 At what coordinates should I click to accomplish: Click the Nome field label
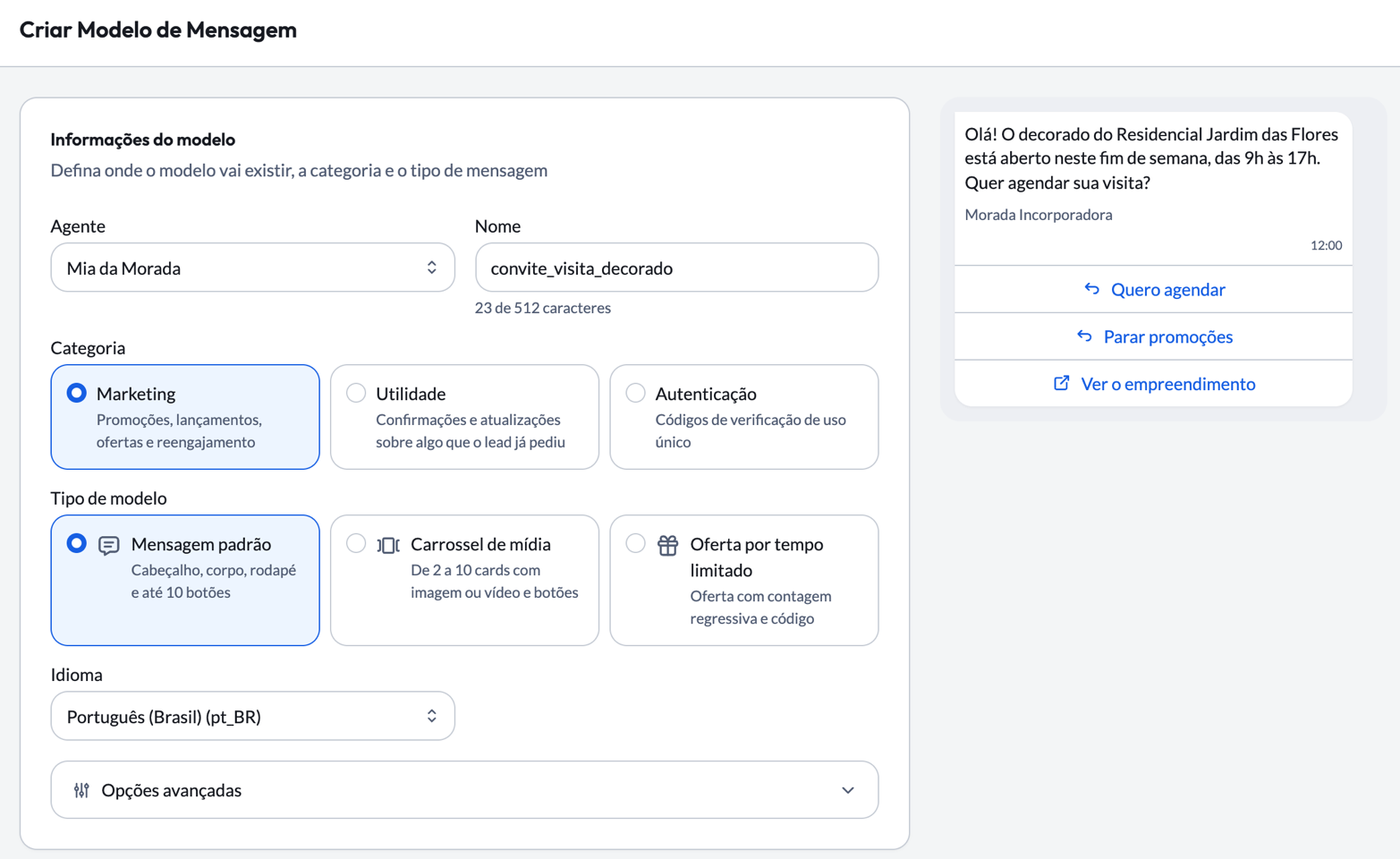point(498,226)
